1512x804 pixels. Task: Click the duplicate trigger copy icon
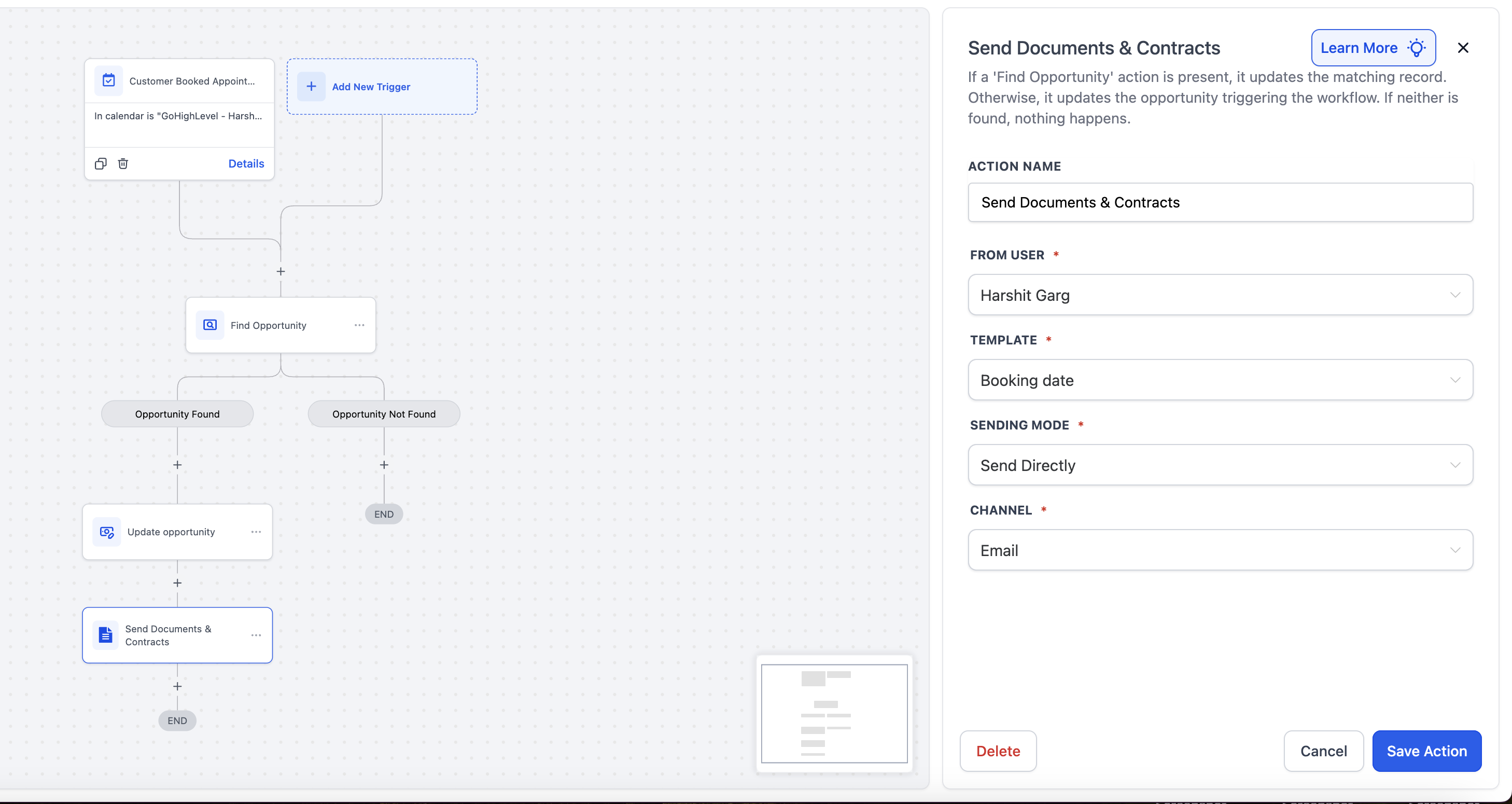101,163
